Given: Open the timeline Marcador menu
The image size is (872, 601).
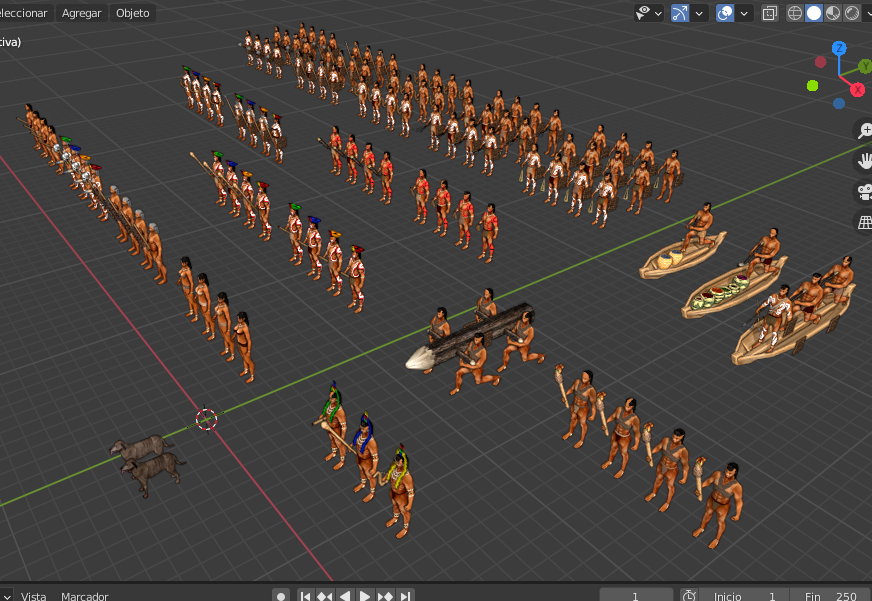Looking at the screenshot, I should 85,596.
